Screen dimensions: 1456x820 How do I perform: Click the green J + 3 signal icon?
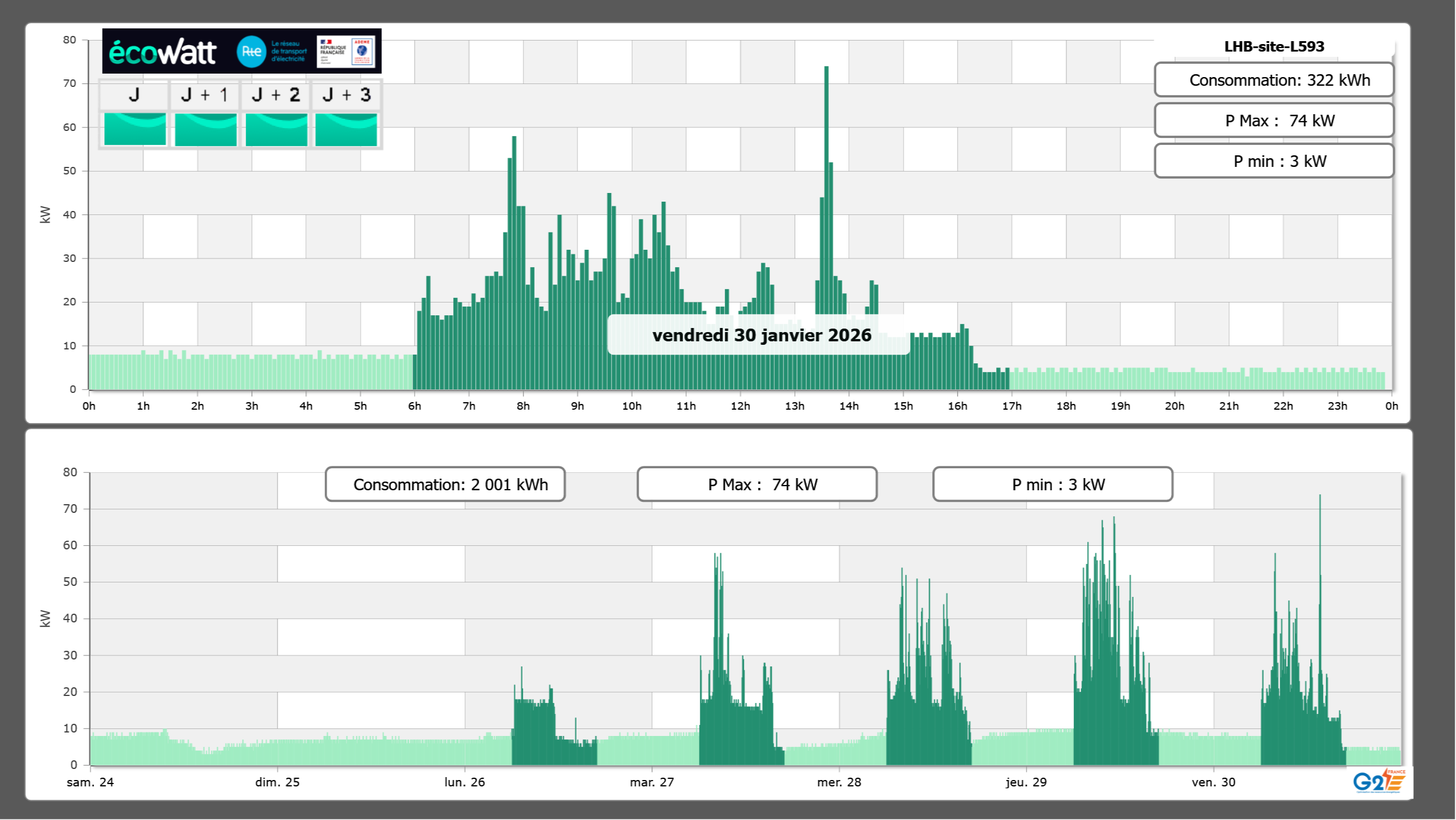[346, 129]
